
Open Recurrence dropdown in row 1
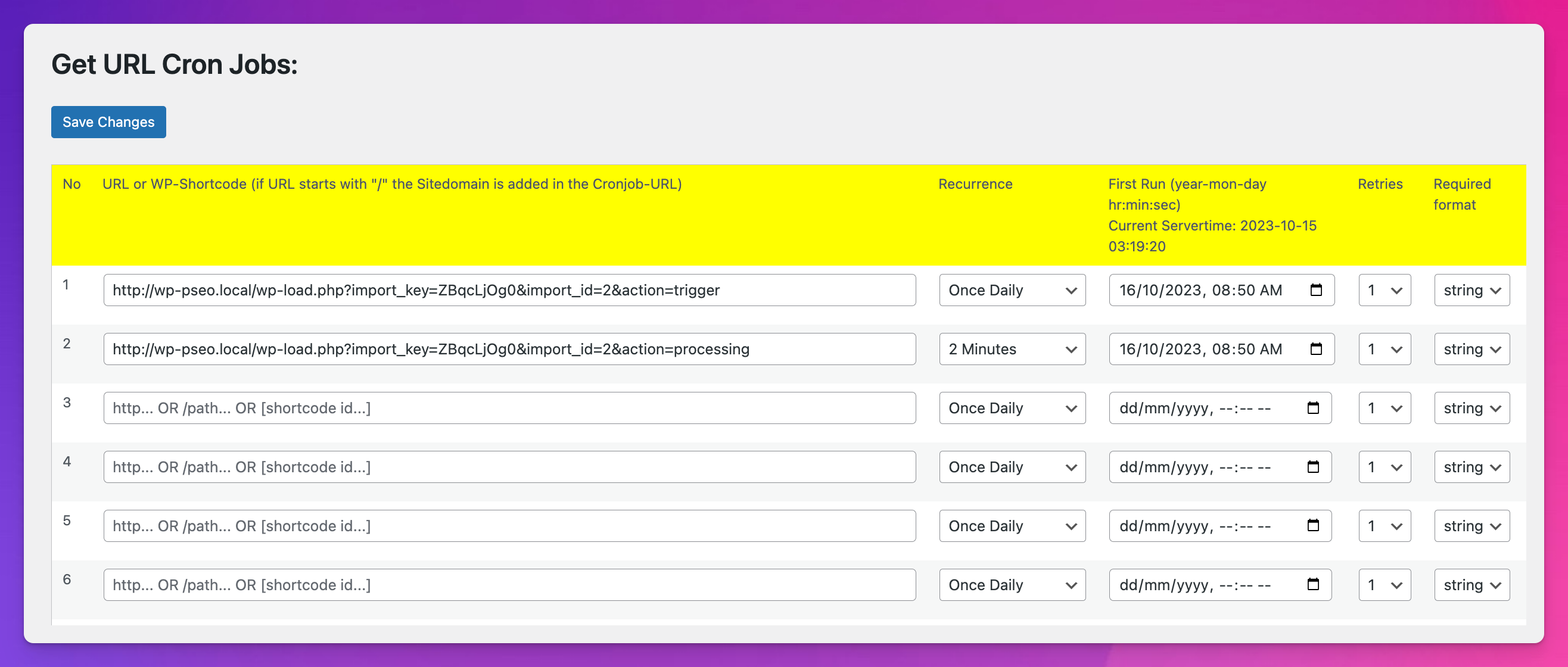pos(1012,290)
